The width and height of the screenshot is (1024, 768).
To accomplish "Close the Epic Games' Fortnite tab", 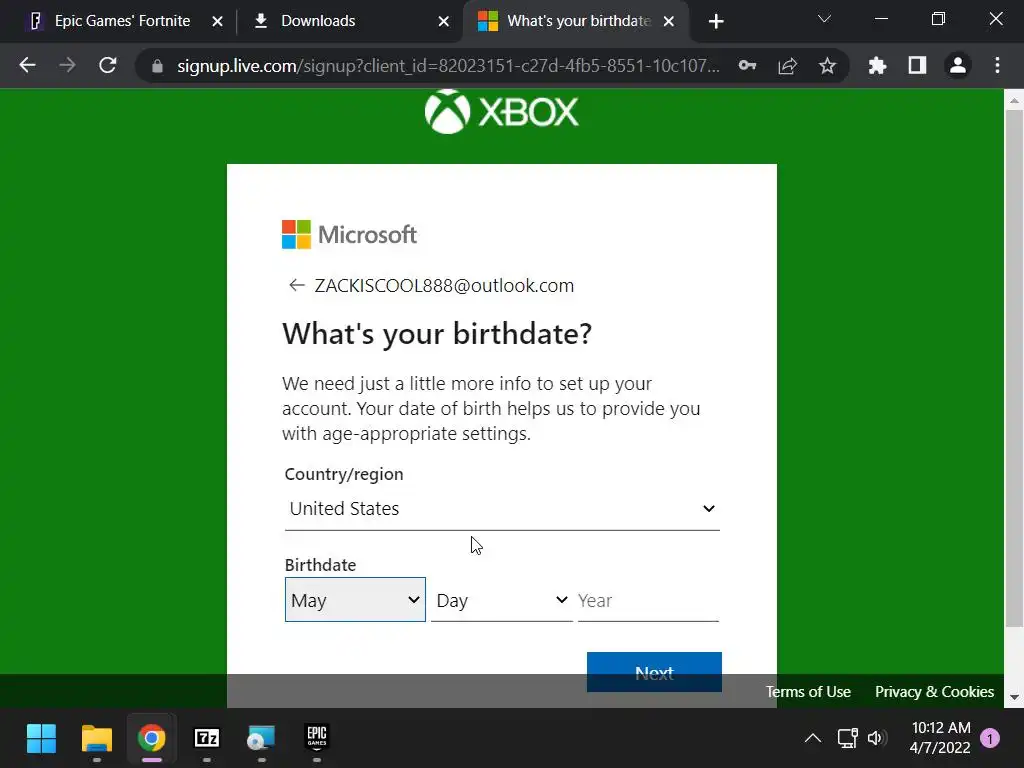I will (217, 22).
